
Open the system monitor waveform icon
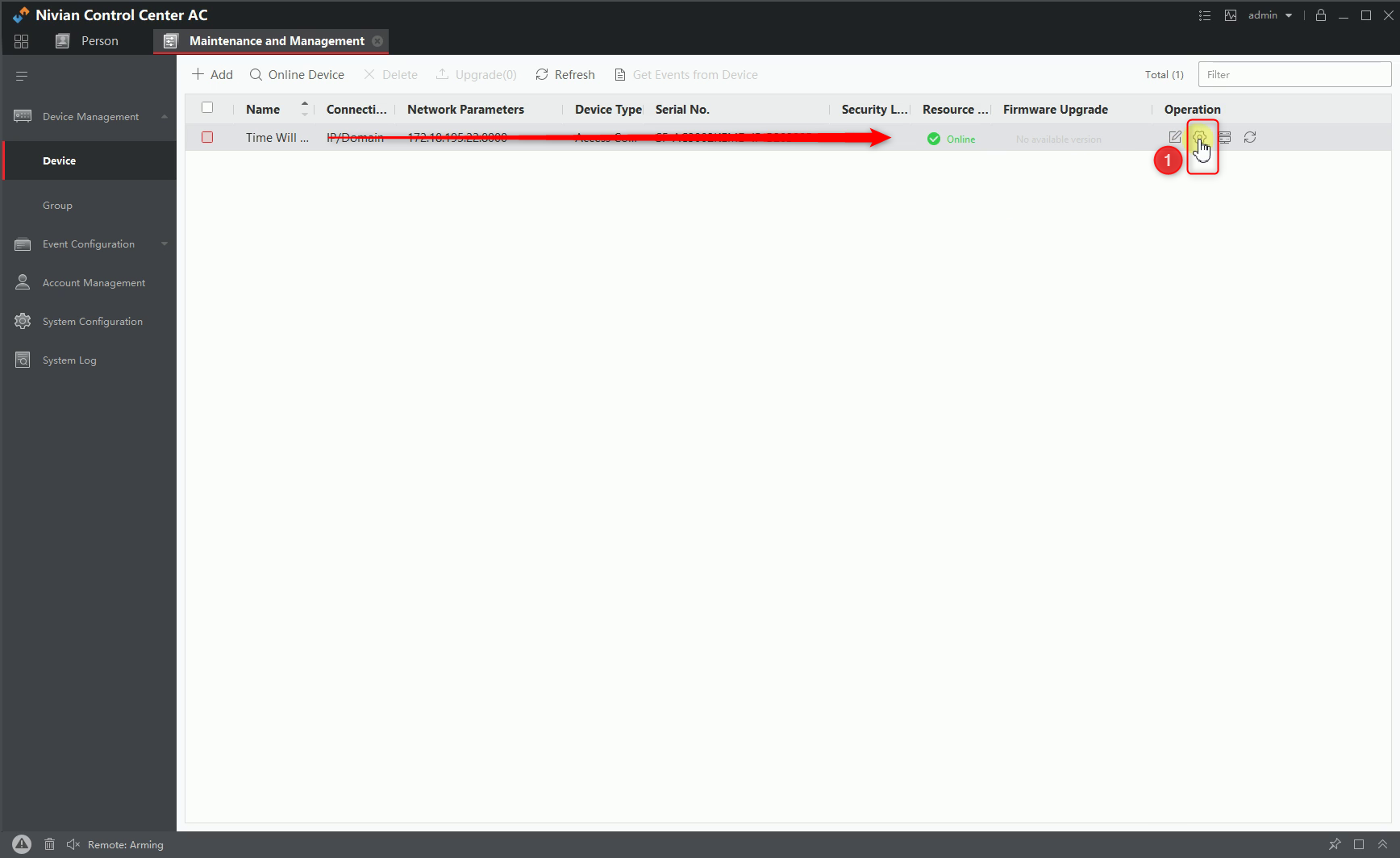tap(1231, 15)
